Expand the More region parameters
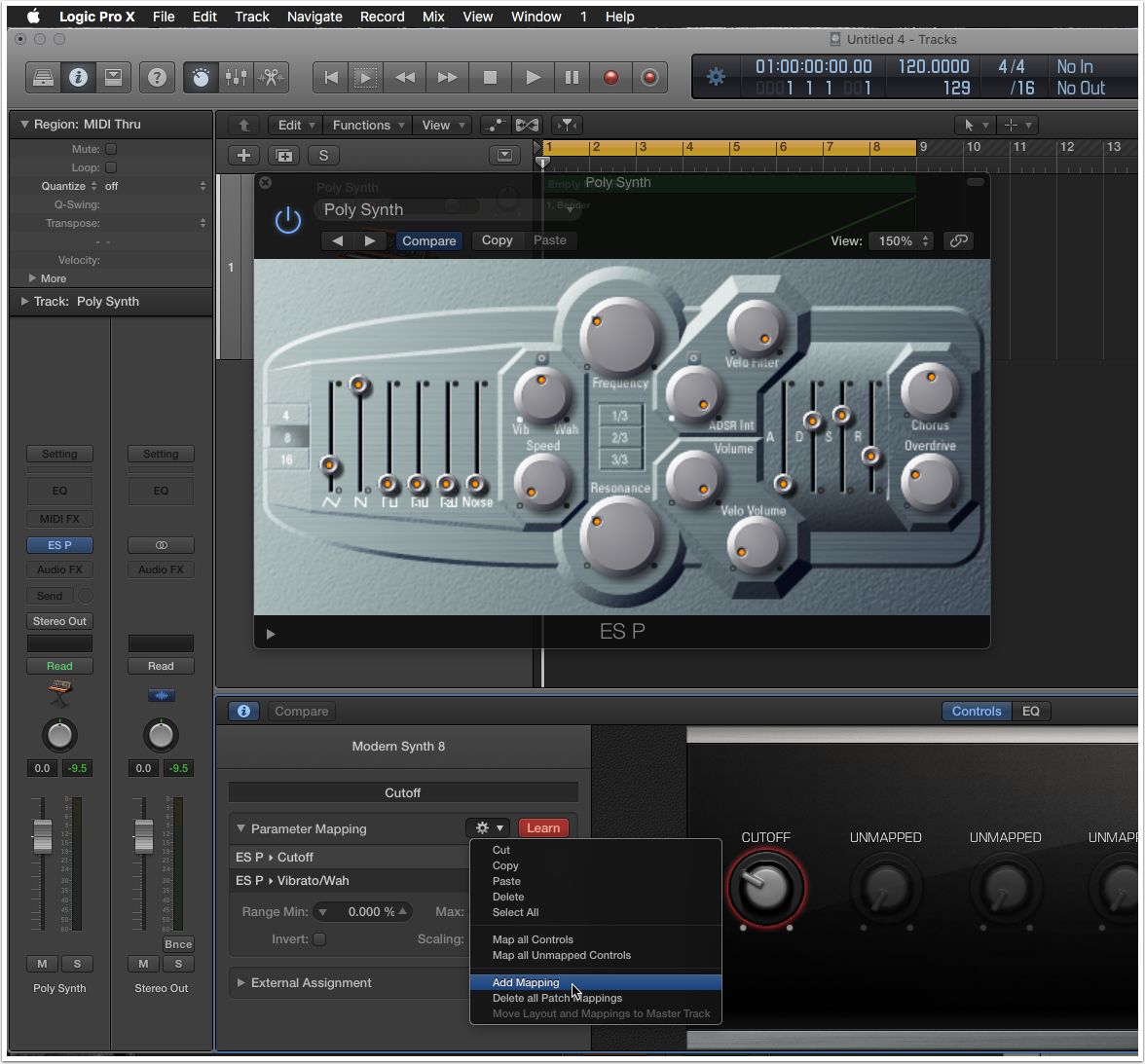The width and height of the screenshot is (1145, 1064). point(32,278)
